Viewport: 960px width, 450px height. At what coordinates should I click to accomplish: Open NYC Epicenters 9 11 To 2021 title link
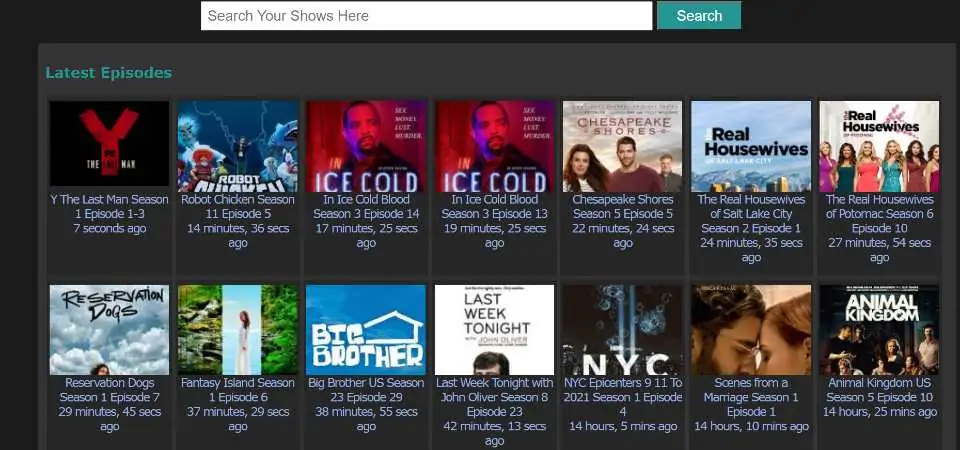pyautogui.click(x=623, y=397)
